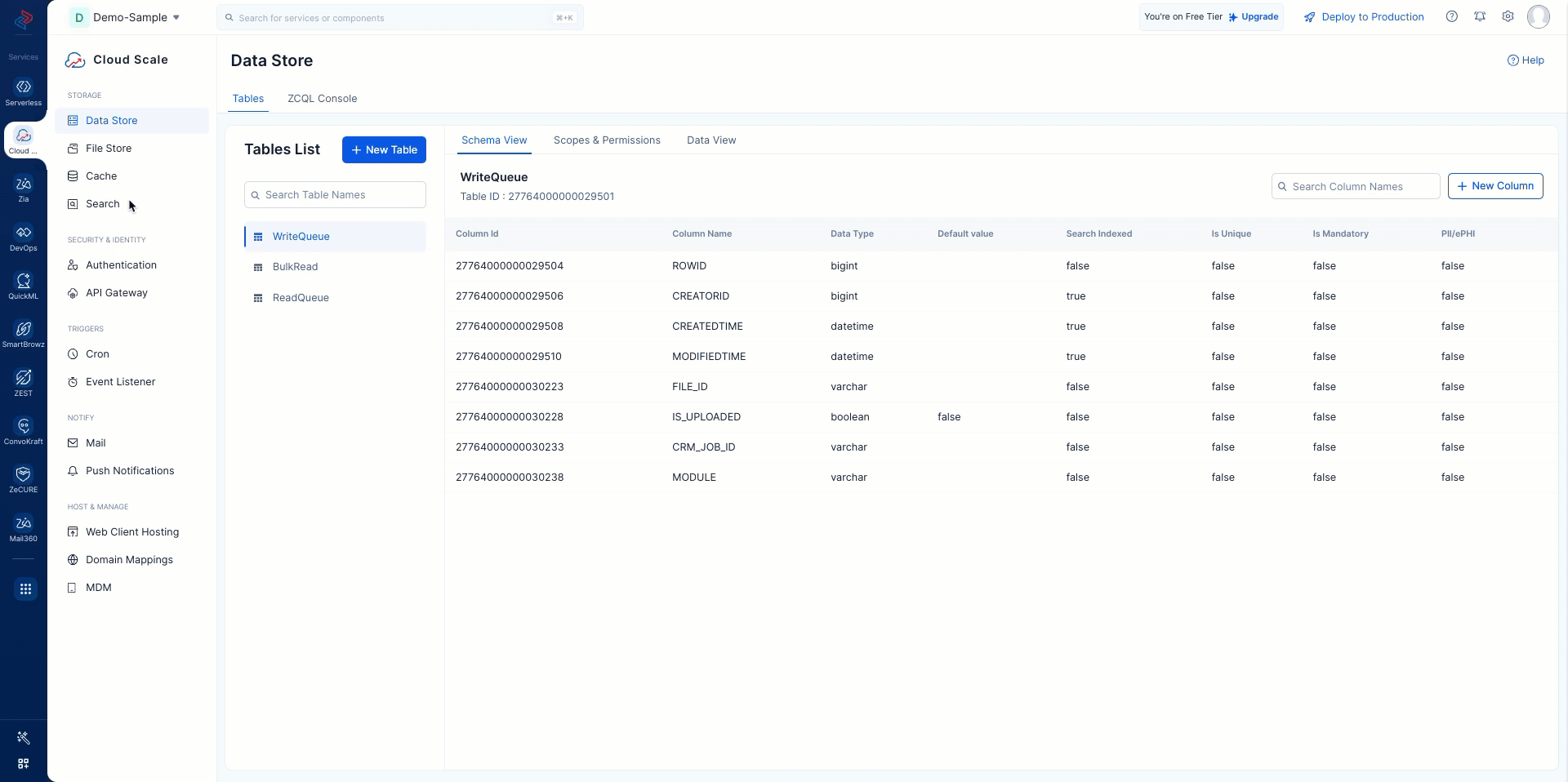Open the settings gear icon
This screenshot has height=782, width=1568.
click(x=1508, y=17)
